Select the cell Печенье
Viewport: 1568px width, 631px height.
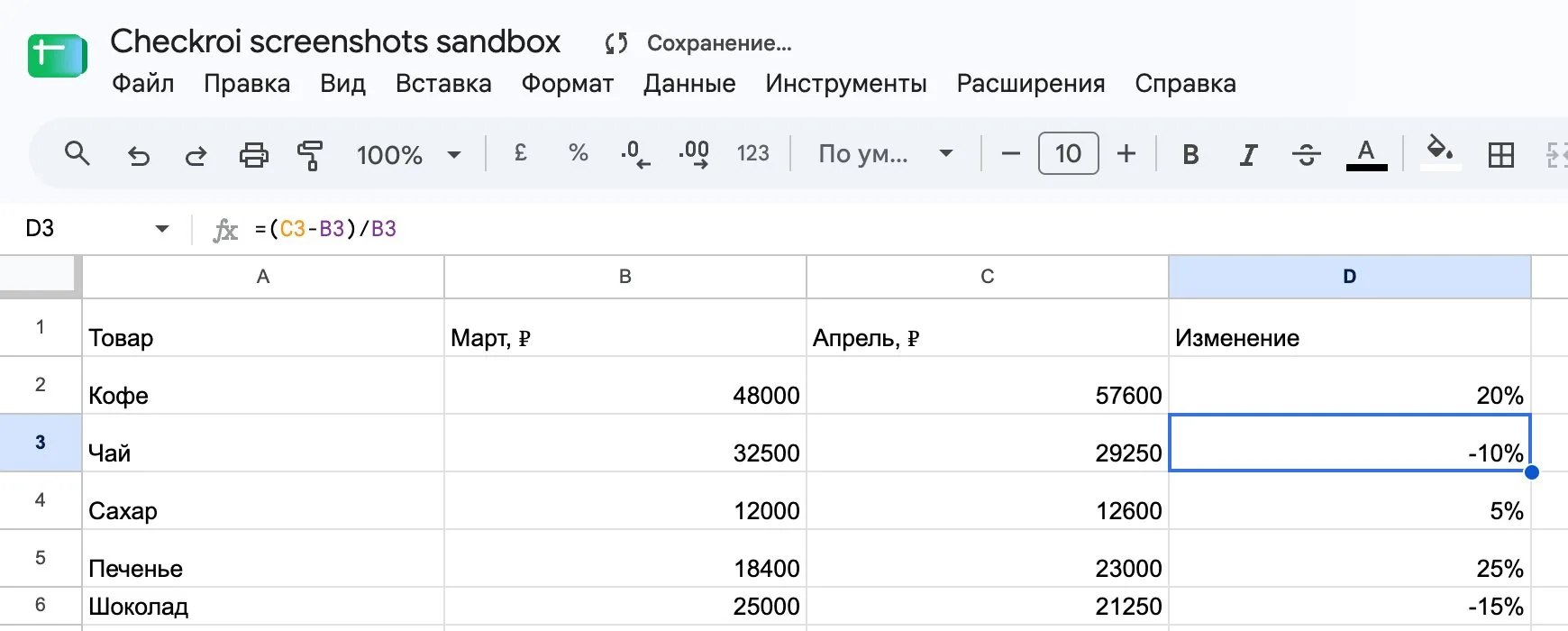coord(263,559)
